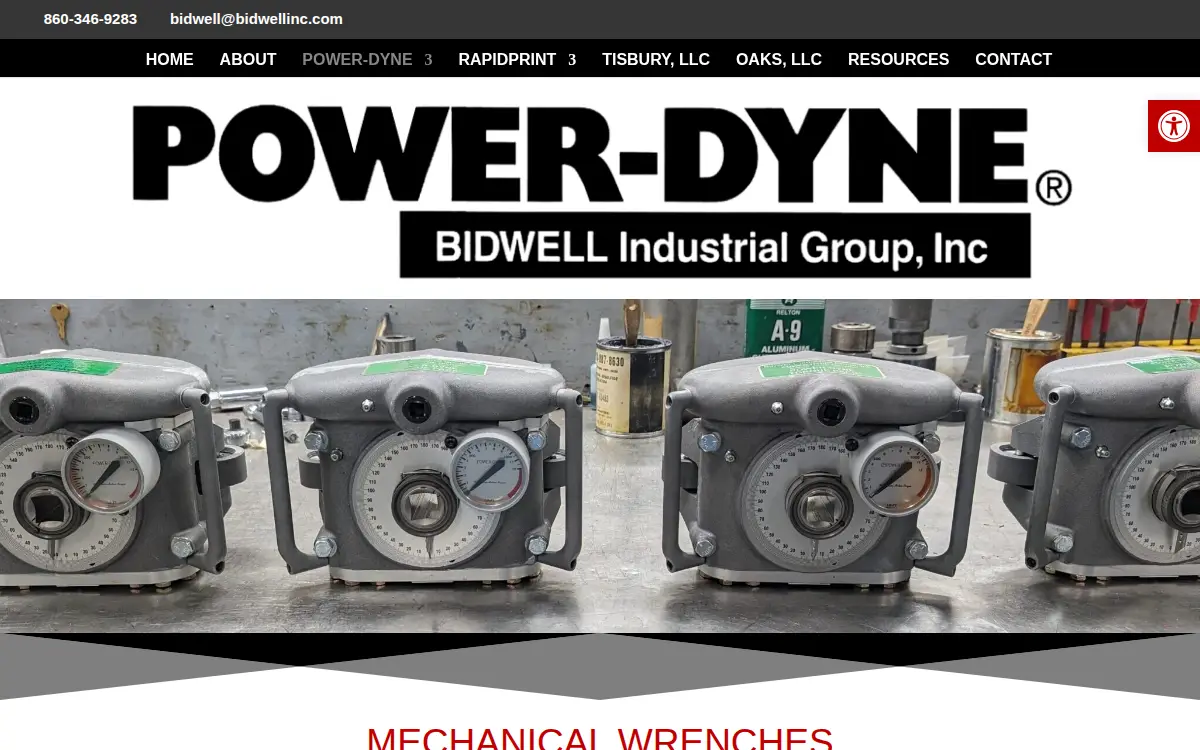Select POWER-DYNE in the navigation bar
Screen dimensions: 1200x750
click(357, 59)
